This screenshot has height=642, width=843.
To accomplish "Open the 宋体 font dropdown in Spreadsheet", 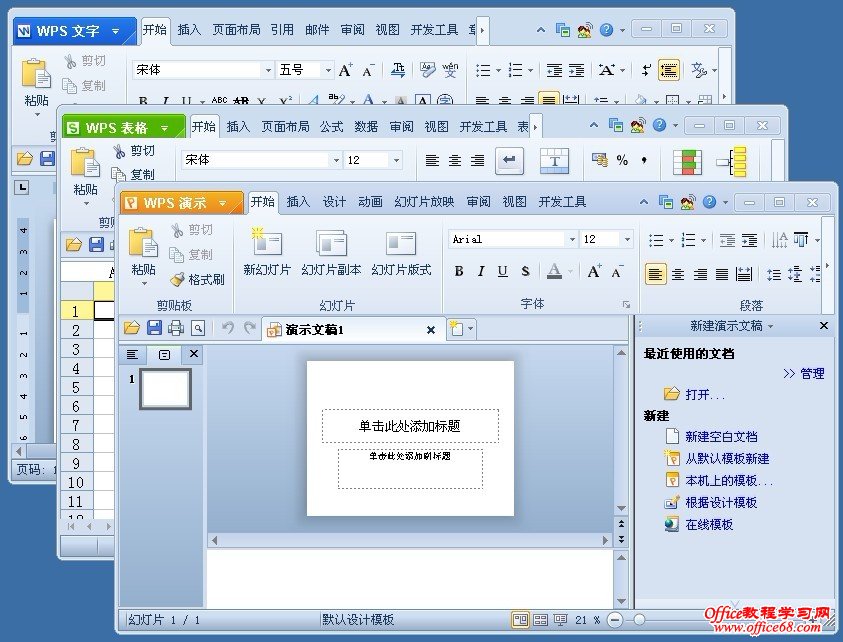I will (x=336, y=160).
